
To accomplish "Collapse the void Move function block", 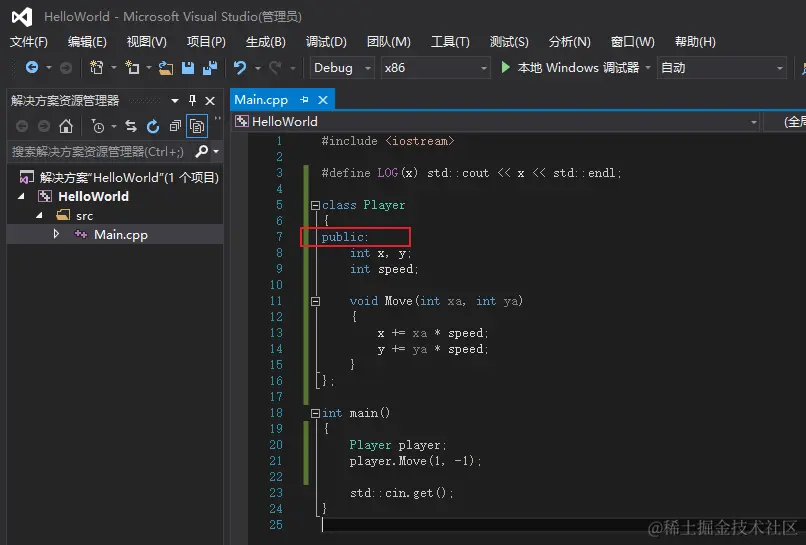I will click(315, 301).
